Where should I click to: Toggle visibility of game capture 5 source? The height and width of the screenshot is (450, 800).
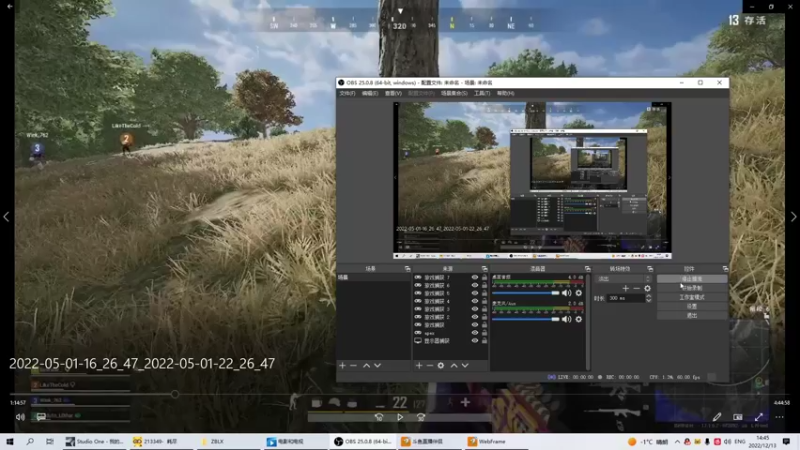click(x=474, y=293)
